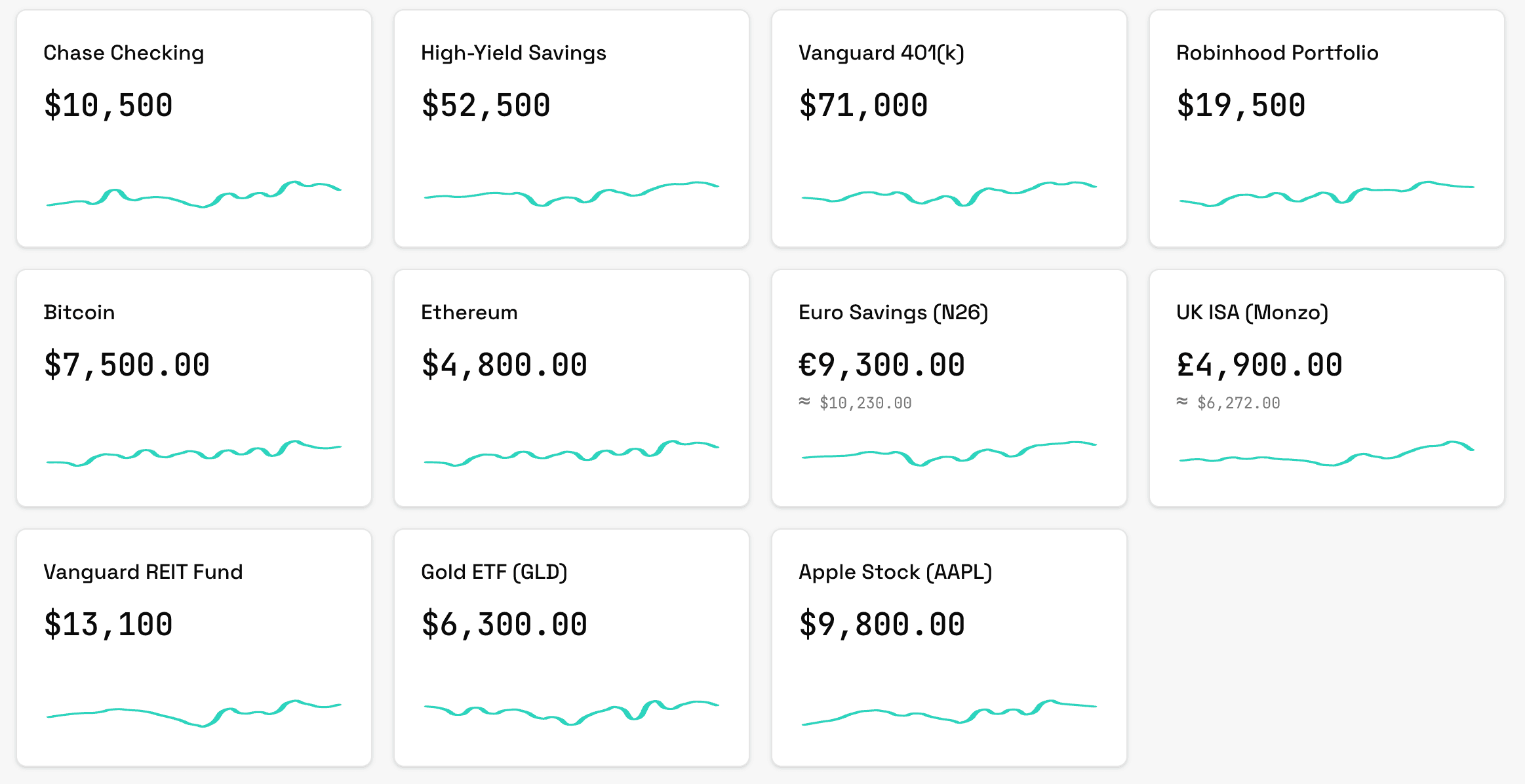This screenshot has height=784, width=1525.
Task: Select the Ethereum card
Action: coord(570,387)
